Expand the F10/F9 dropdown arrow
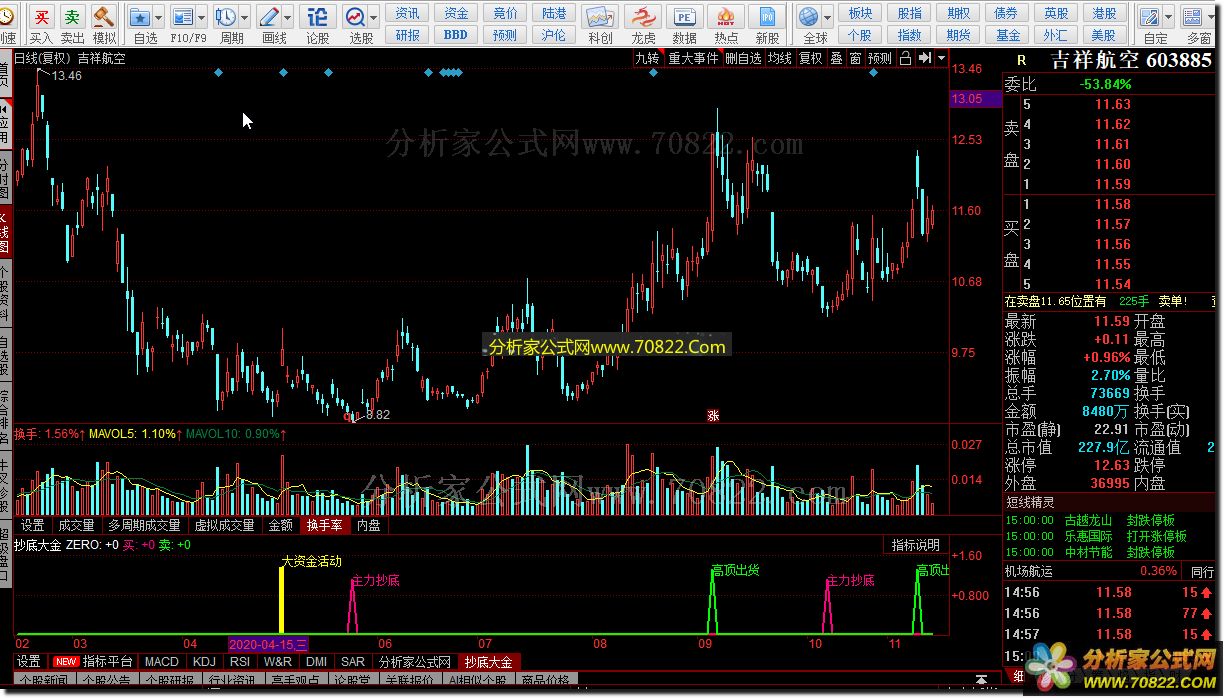1225x698 pixels. (201, 17)
